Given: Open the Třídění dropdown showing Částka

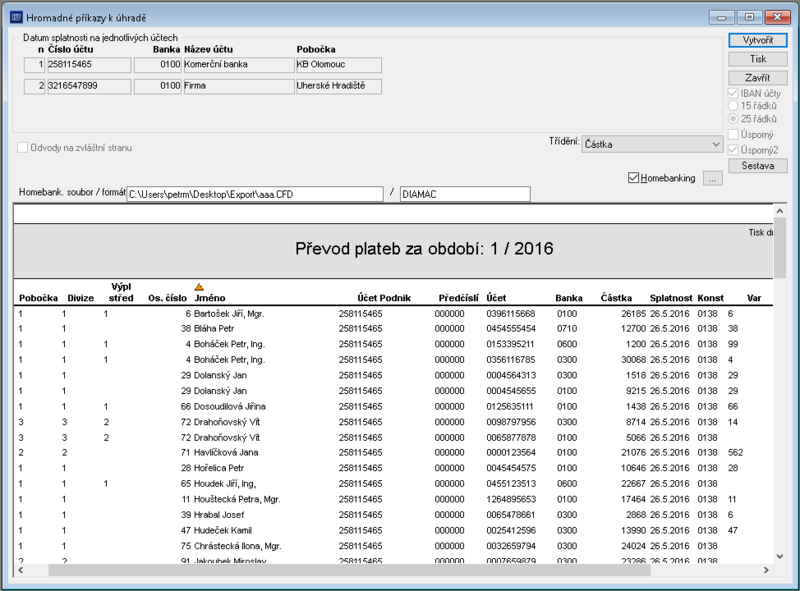Looking at the screenshot, I should click(652, 144).
